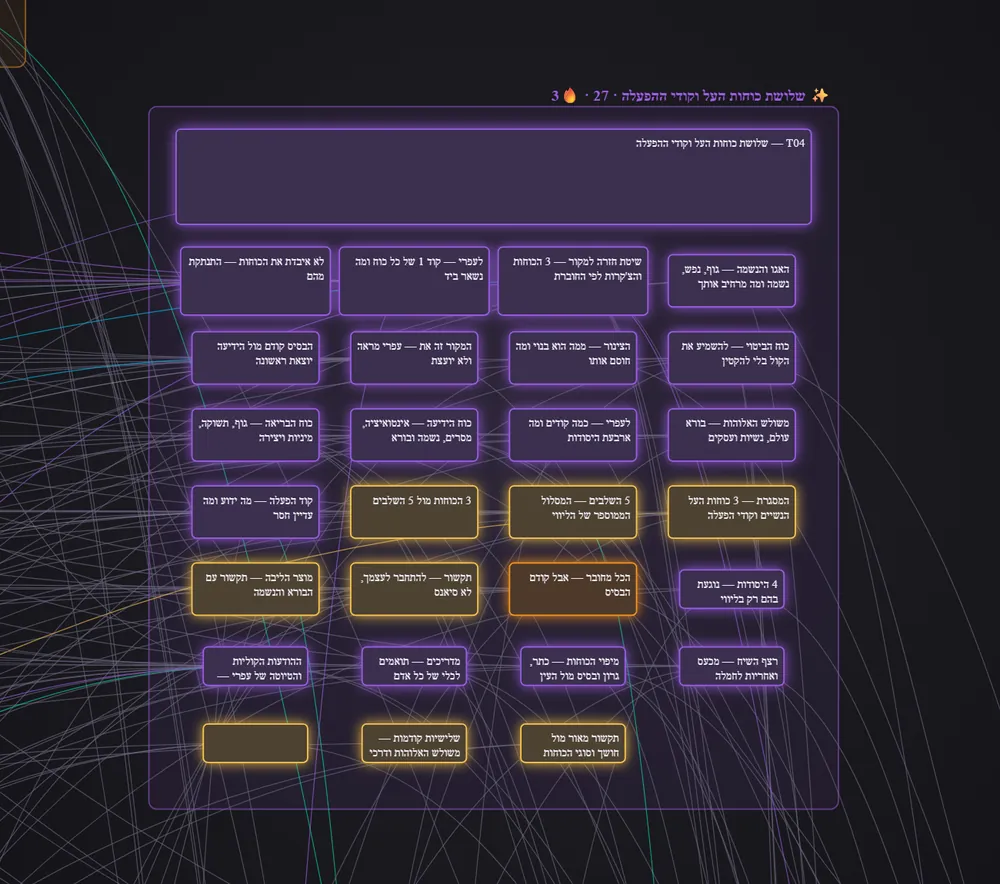Click the fire icon next to the 3

coord(570,96)
